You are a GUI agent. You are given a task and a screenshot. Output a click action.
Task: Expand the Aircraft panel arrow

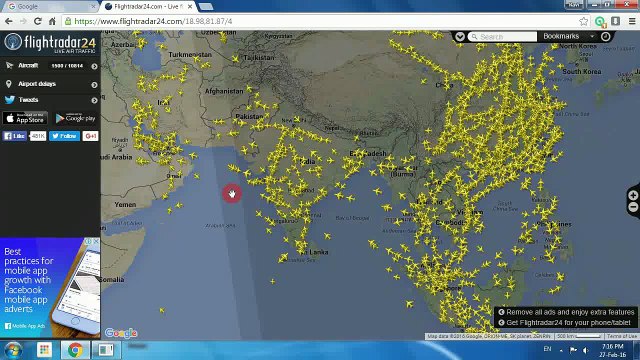pos(94,66)
